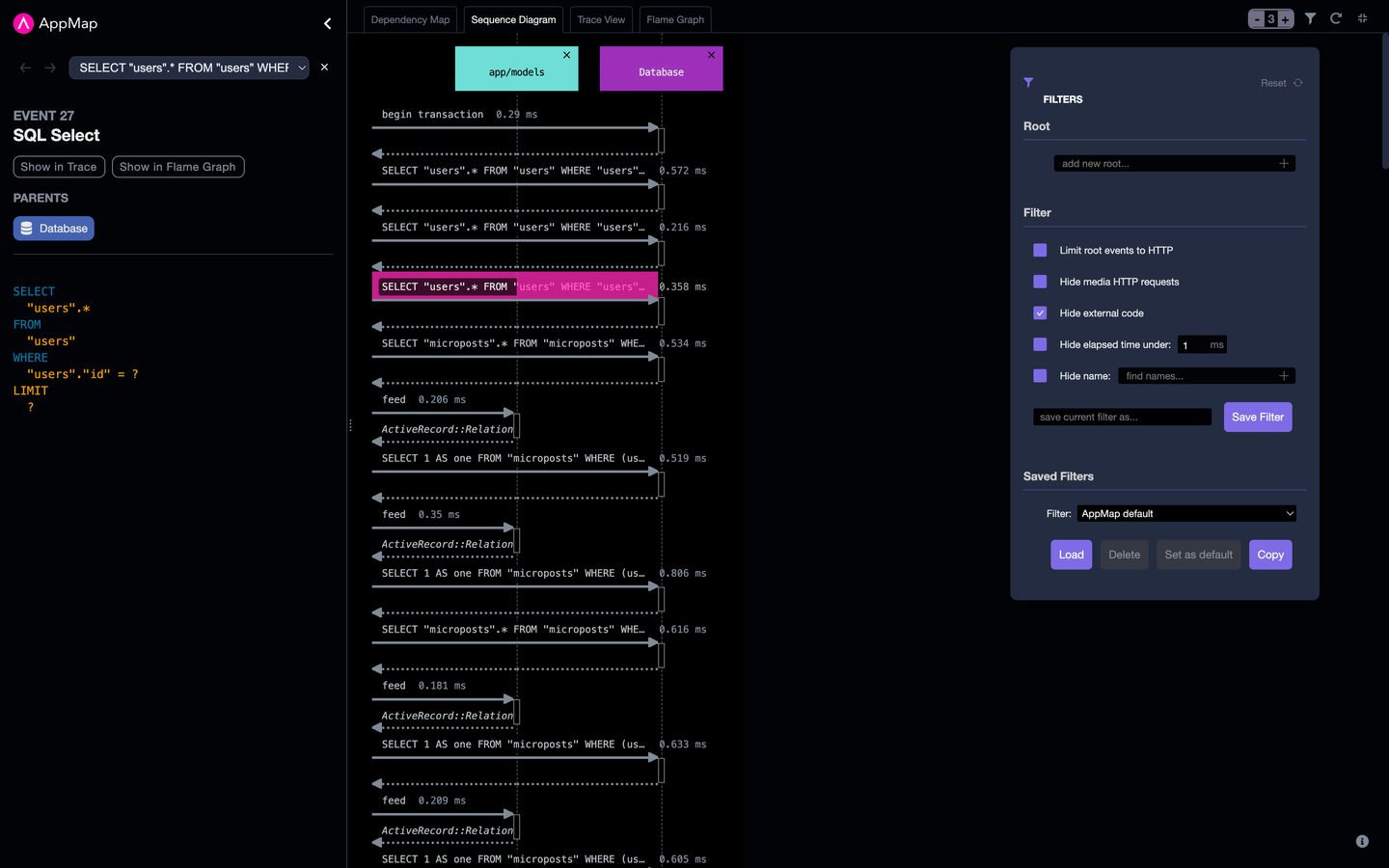Go forward to the next selection
The height and width of the screenshot is (868, 1389).
pyautogui.click(x=50, y=68)
